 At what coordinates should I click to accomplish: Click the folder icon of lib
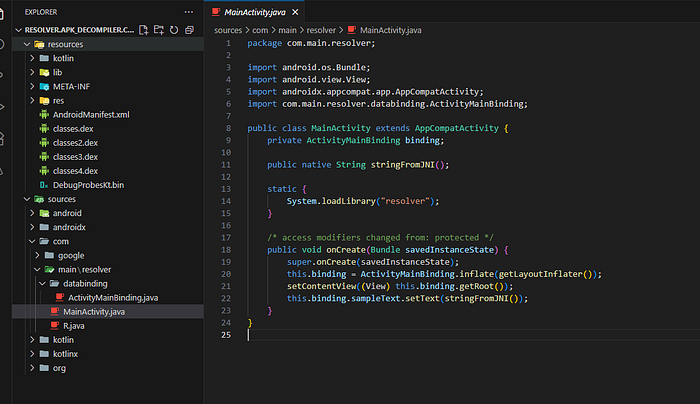pyautogui.click(x=44, y=72)
